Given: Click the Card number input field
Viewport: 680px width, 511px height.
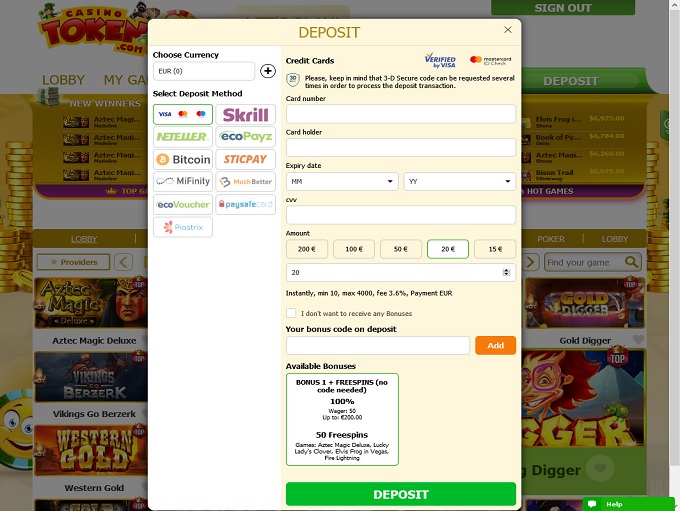Looking at the screenshot, I should [x=401, y=114].
